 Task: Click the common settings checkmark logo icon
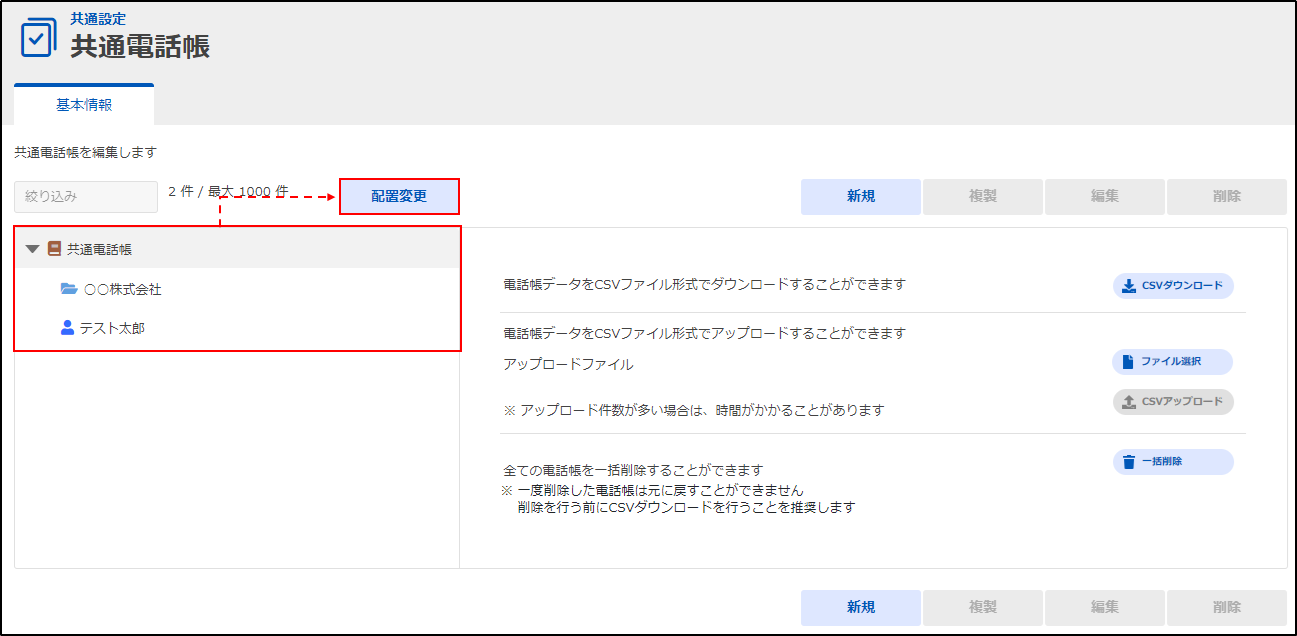point(38,38)
